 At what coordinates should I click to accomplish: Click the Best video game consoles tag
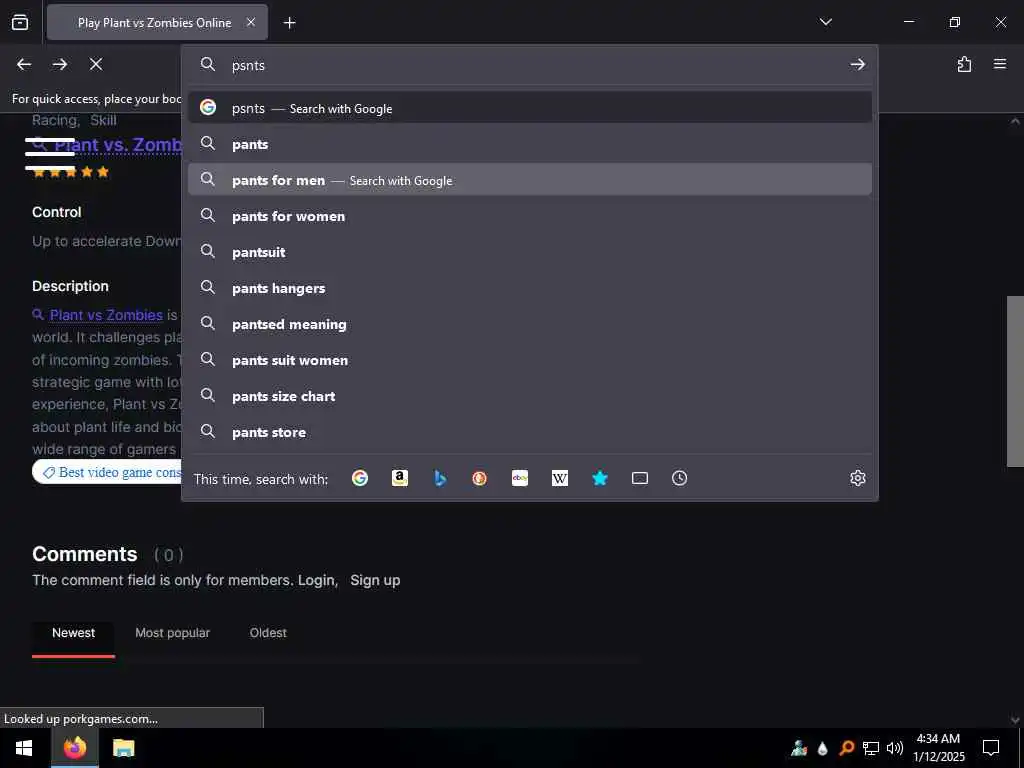[x=108, y=472]
